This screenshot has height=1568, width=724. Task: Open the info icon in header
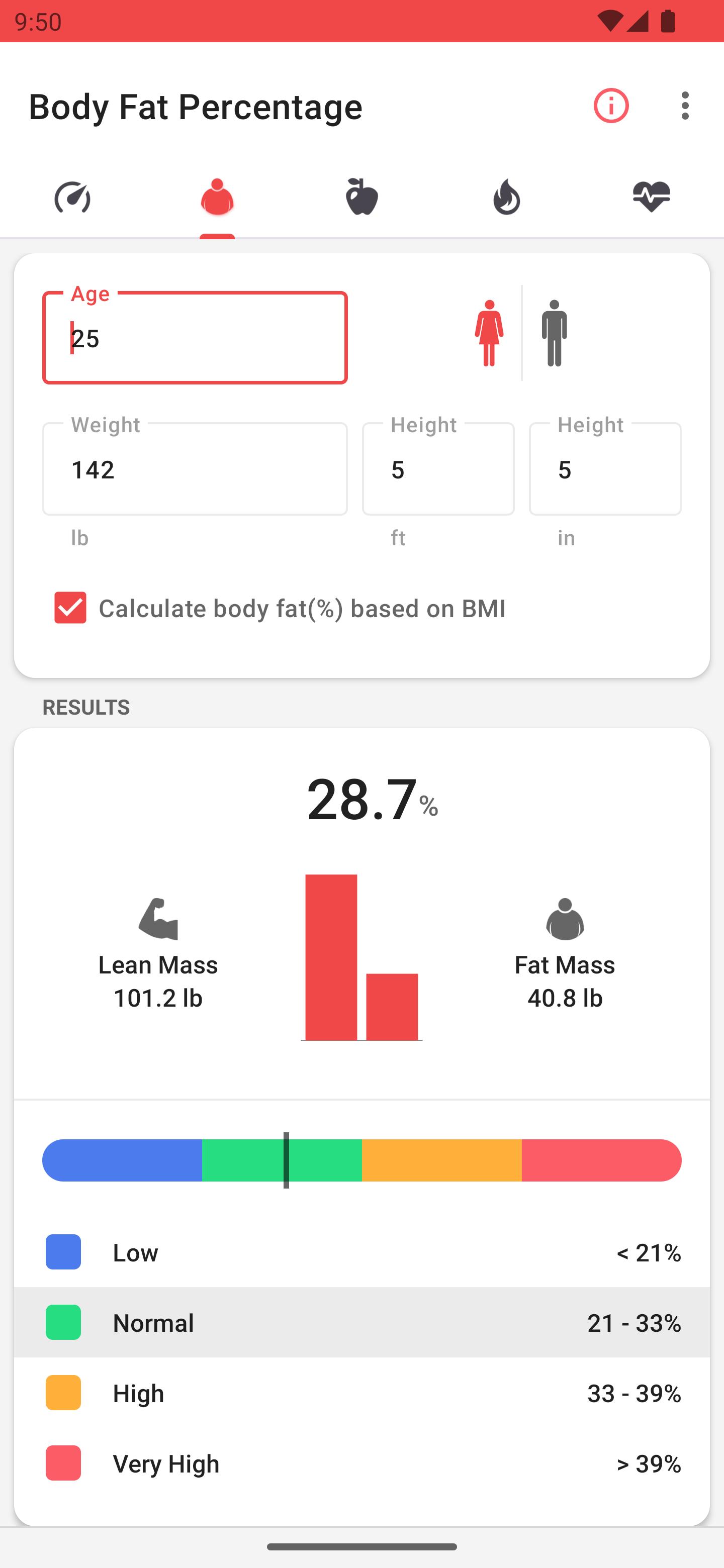point(611,106)
